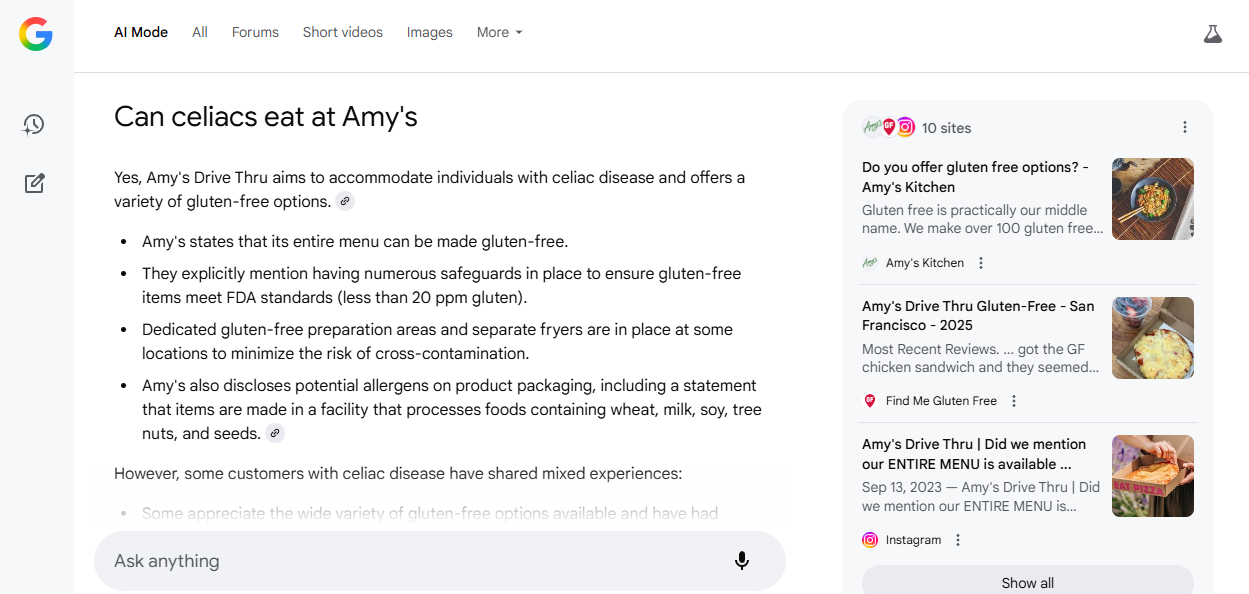The width and height of the screenshot is (1249, 594).
Task: Open 'Do you offer gluten free options?' link
Action: point(975,177)
